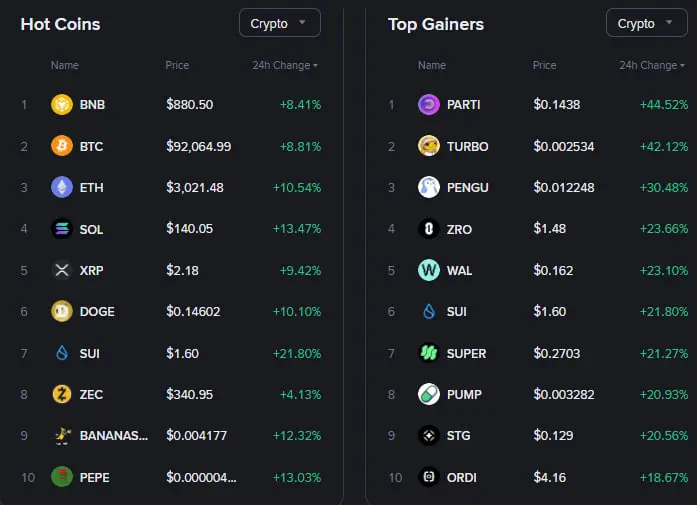Viewport: 697px width, 505px height.
Task: Open the Hot Coins Crypto dropdown
Action: [x=279, y=23]
